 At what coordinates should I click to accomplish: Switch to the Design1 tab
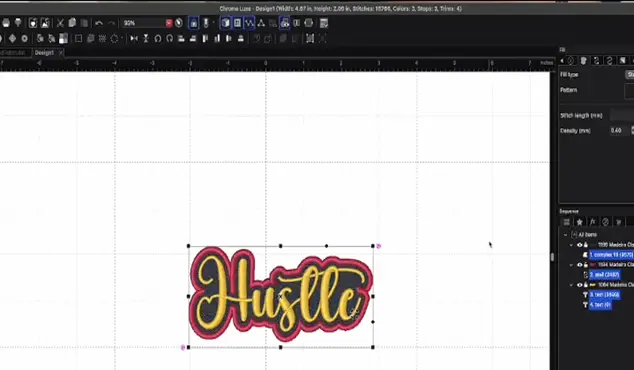(44, 53)
